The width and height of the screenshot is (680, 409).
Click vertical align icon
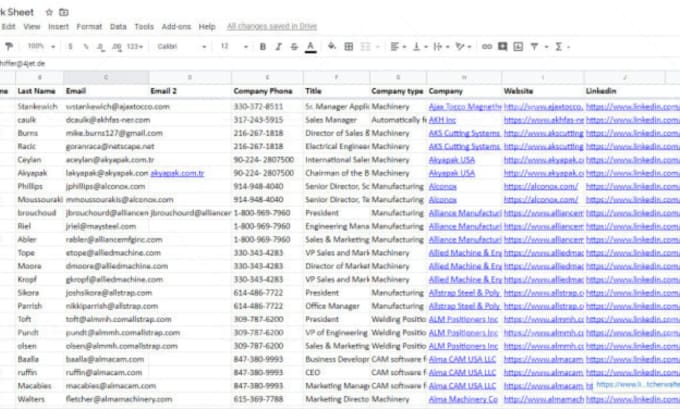tap(417, 46)
